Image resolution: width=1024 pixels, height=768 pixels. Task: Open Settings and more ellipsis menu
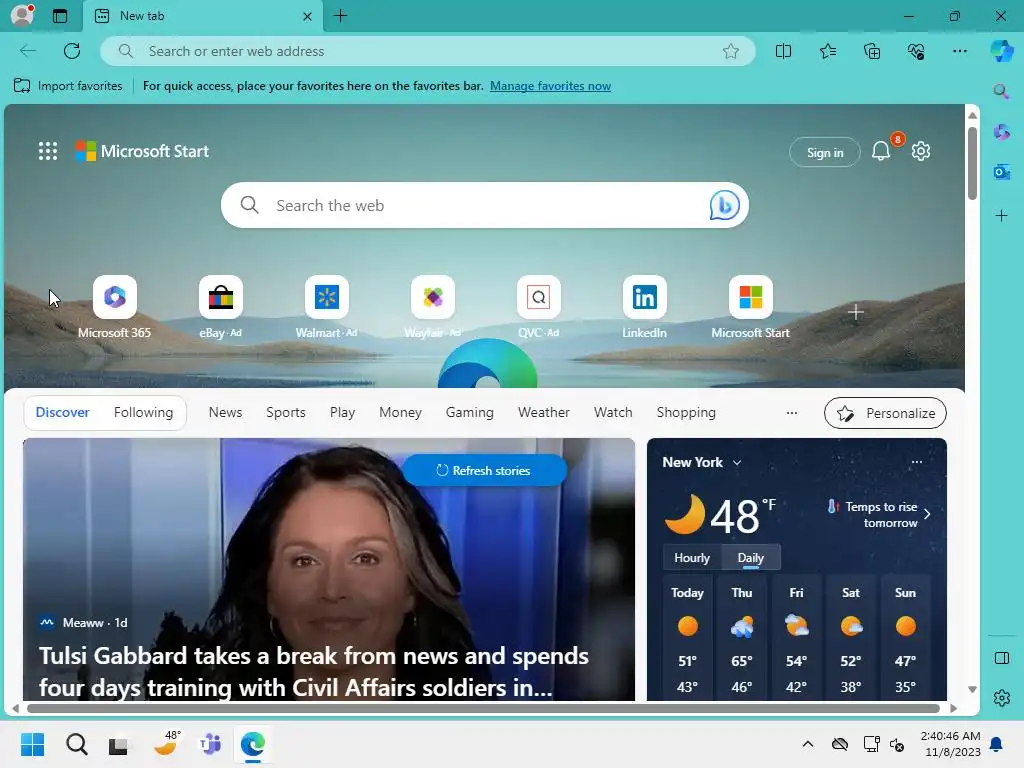point(959,51)
